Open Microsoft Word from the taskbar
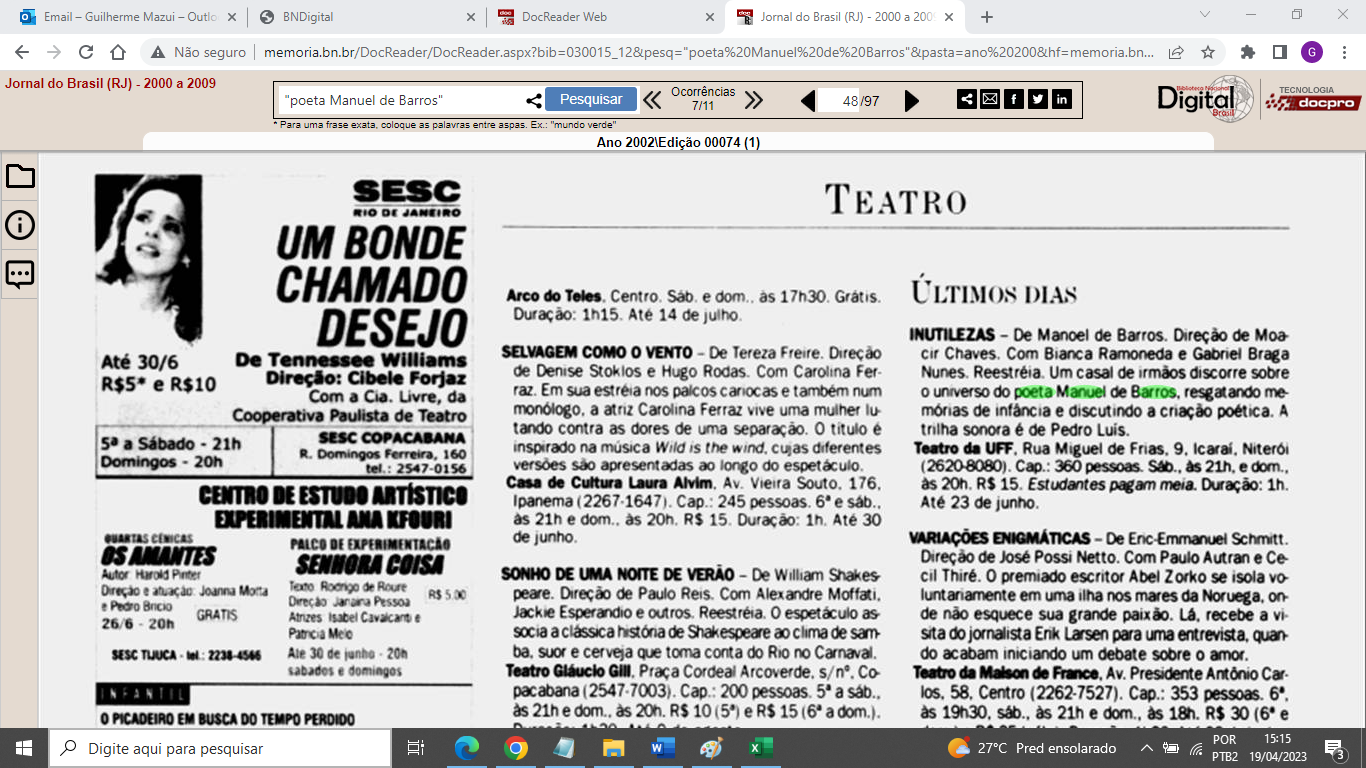Viewport: 1366px width, 768px height. click(x=663, y=748)
